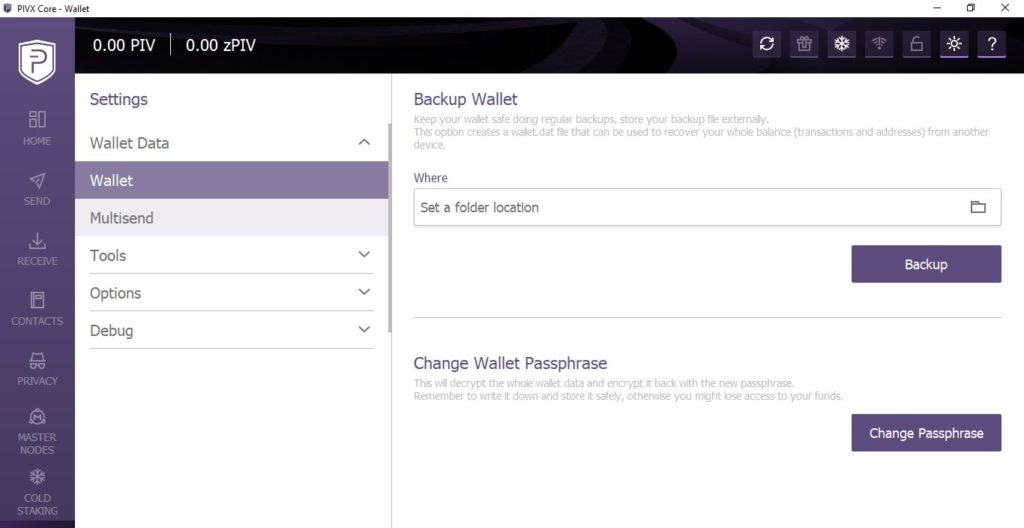Click the network connection wifi icon
This screenshot has width=1024, height=528.
879,44
